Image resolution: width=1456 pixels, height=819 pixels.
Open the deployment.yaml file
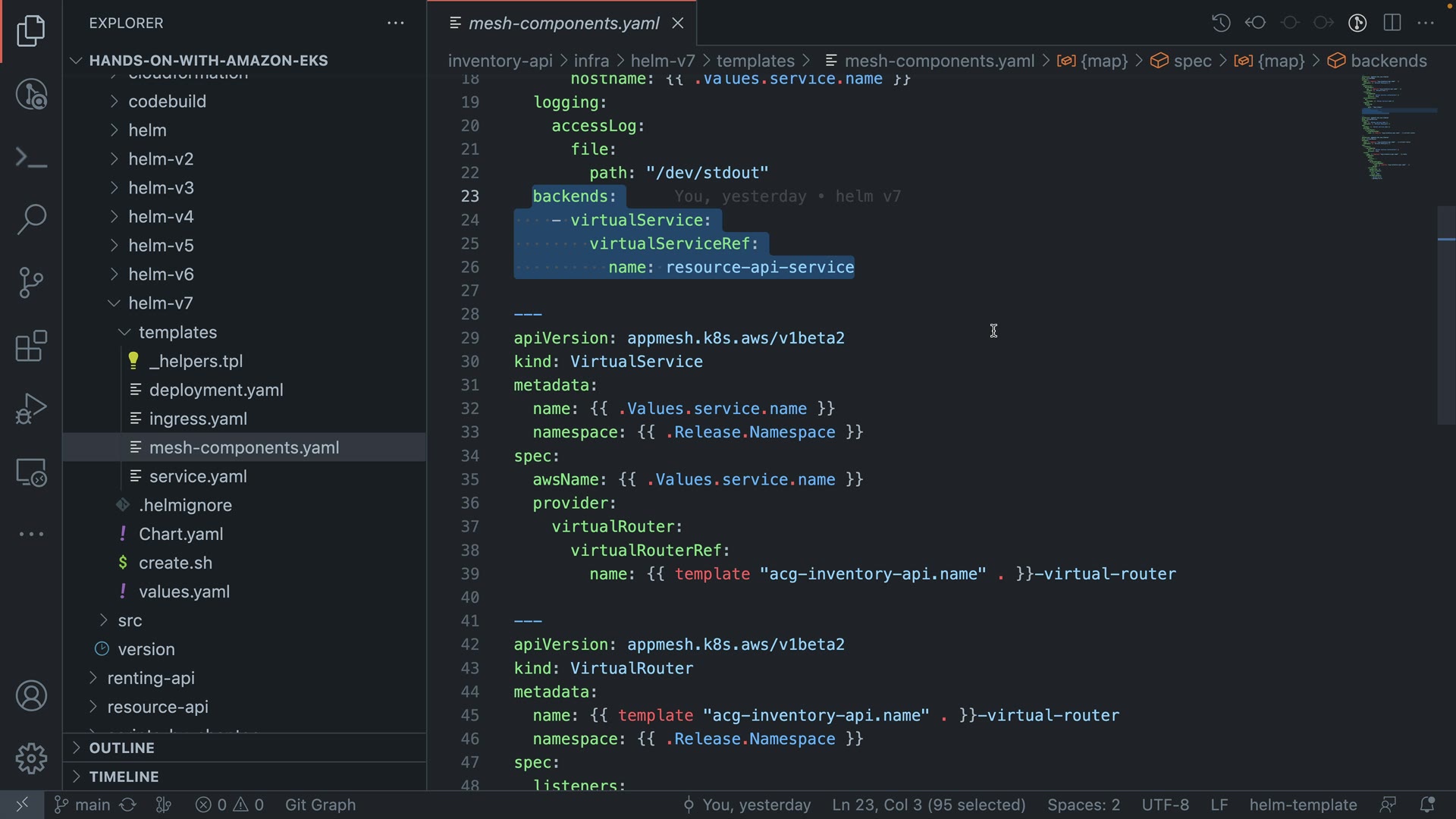(216, 390)
